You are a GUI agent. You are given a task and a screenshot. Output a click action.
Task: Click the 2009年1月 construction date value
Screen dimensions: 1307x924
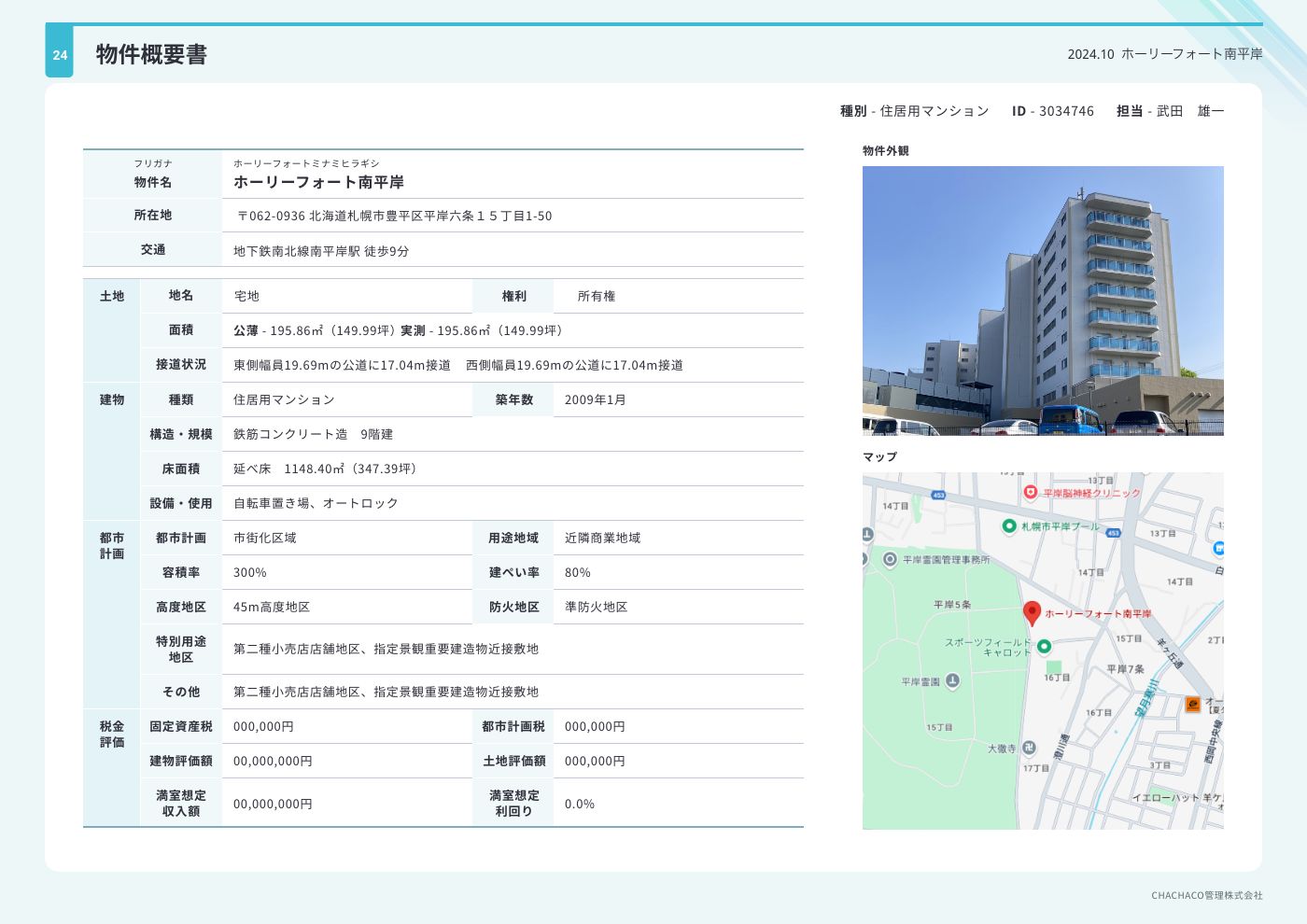595,399
